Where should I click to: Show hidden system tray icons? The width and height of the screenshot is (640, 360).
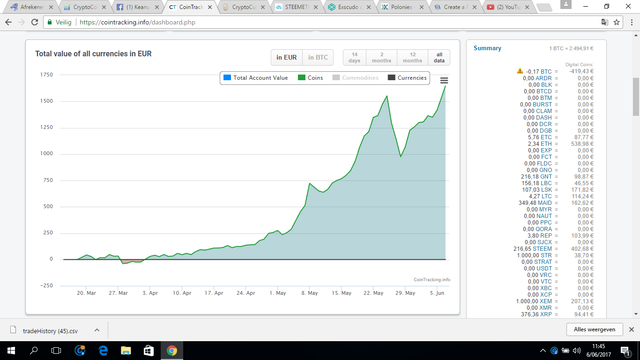tap(542, 351)
